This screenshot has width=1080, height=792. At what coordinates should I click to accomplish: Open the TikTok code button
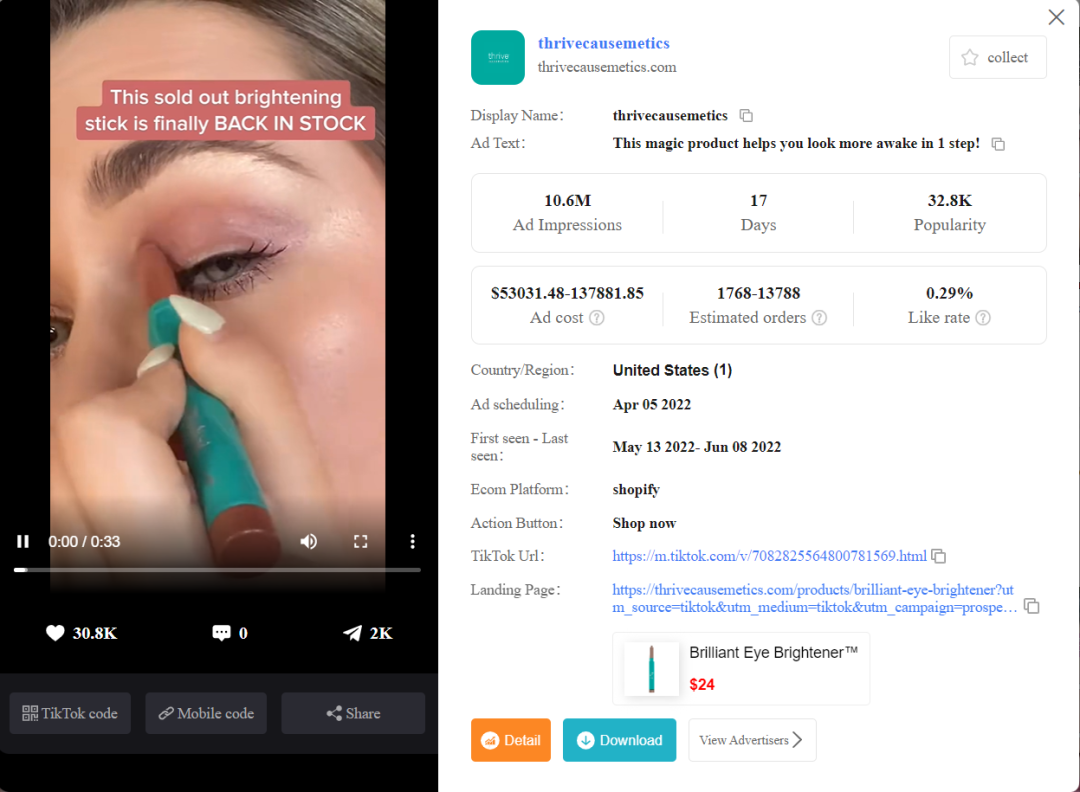click(x=70, y=713)
